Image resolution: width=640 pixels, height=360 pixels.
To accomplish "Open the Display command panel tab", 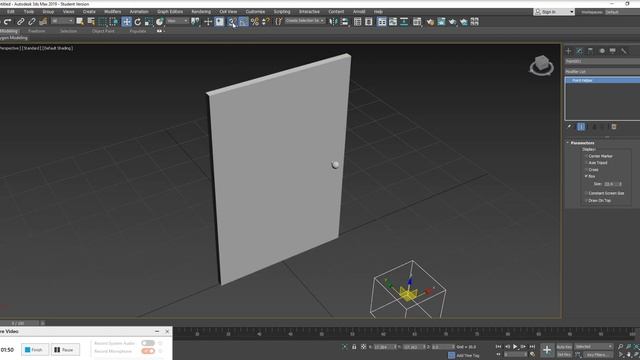I will [613, 51].
